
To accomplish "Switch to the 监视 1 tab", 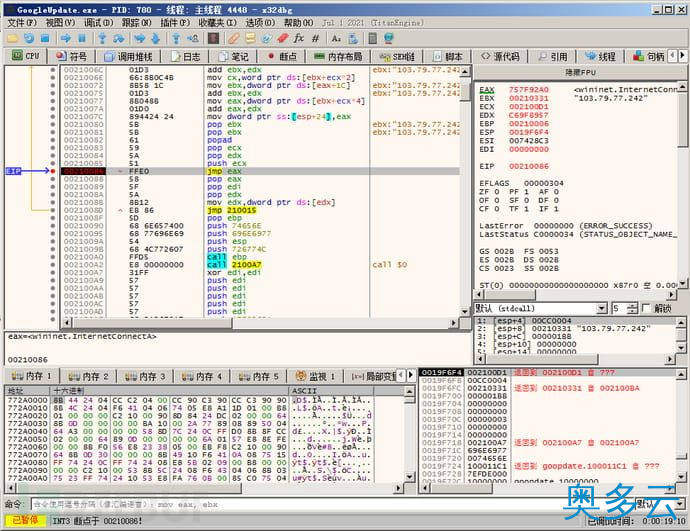I will pyautogui.click(x=315, y=376).
